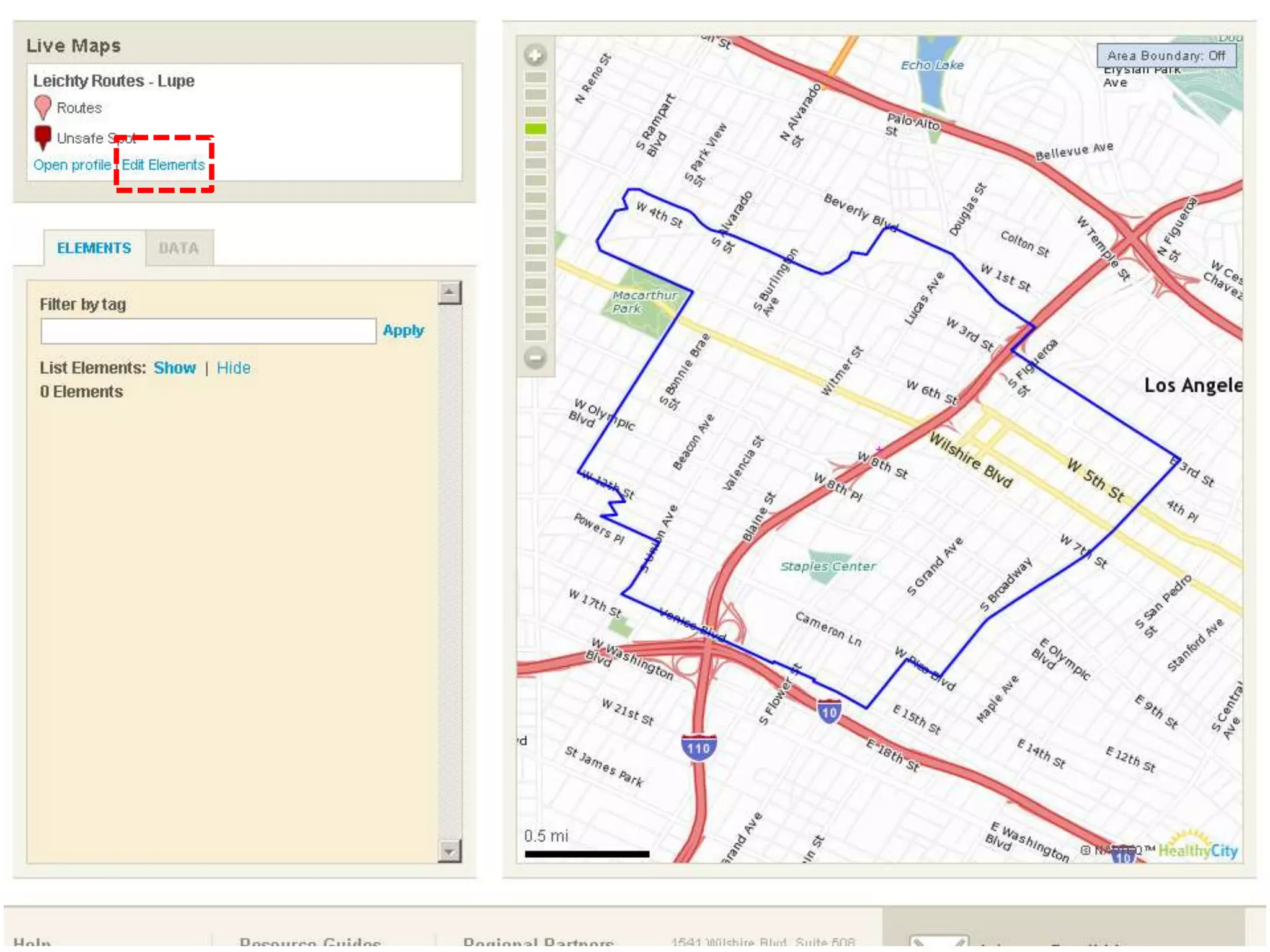
Task: Click the topmost zoom level bar
Action: (x=535, y=77)
